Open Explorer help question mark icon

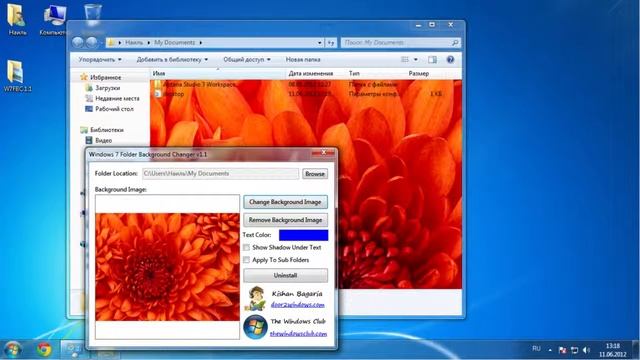tap(450, 60)
